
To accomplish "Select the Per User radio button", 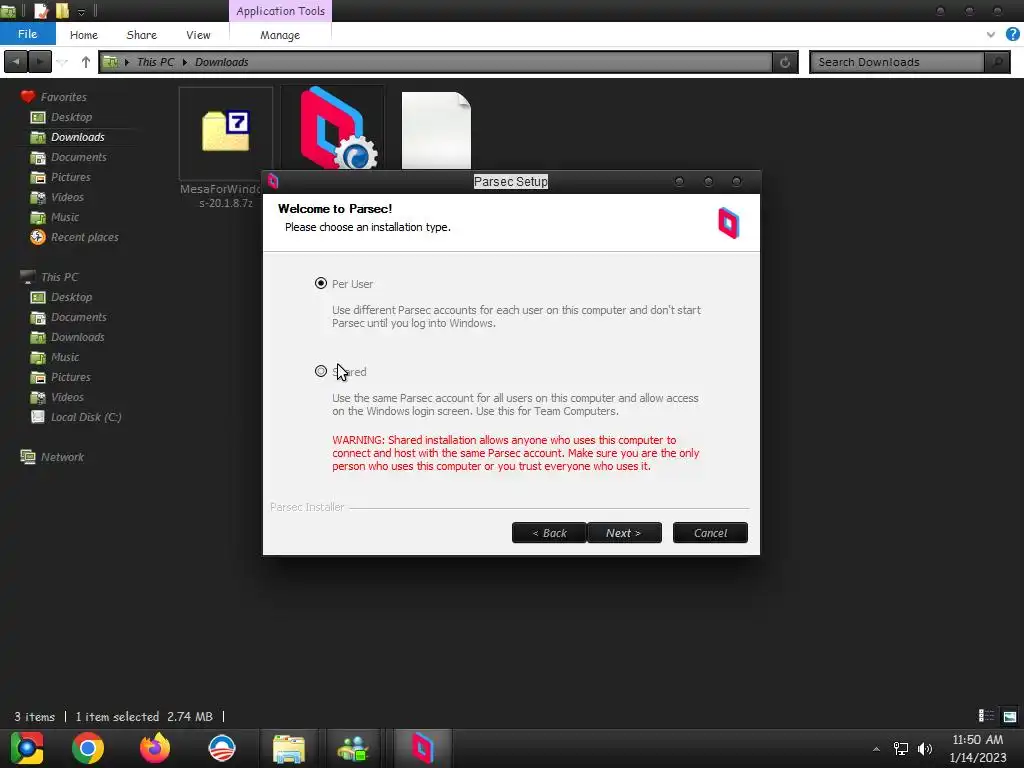I will [x=321, y=283].
